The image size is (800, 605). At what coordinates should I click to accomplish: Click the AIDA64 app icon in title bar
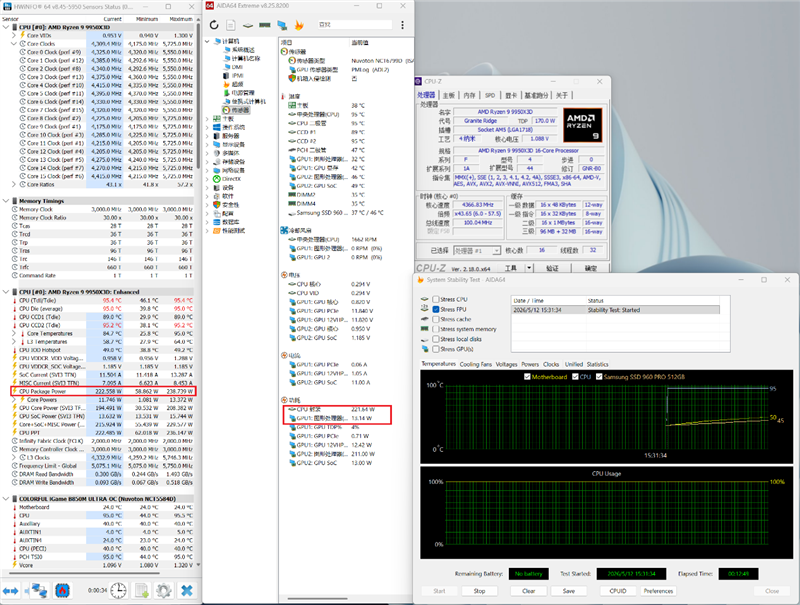click(x=209, y=6)
